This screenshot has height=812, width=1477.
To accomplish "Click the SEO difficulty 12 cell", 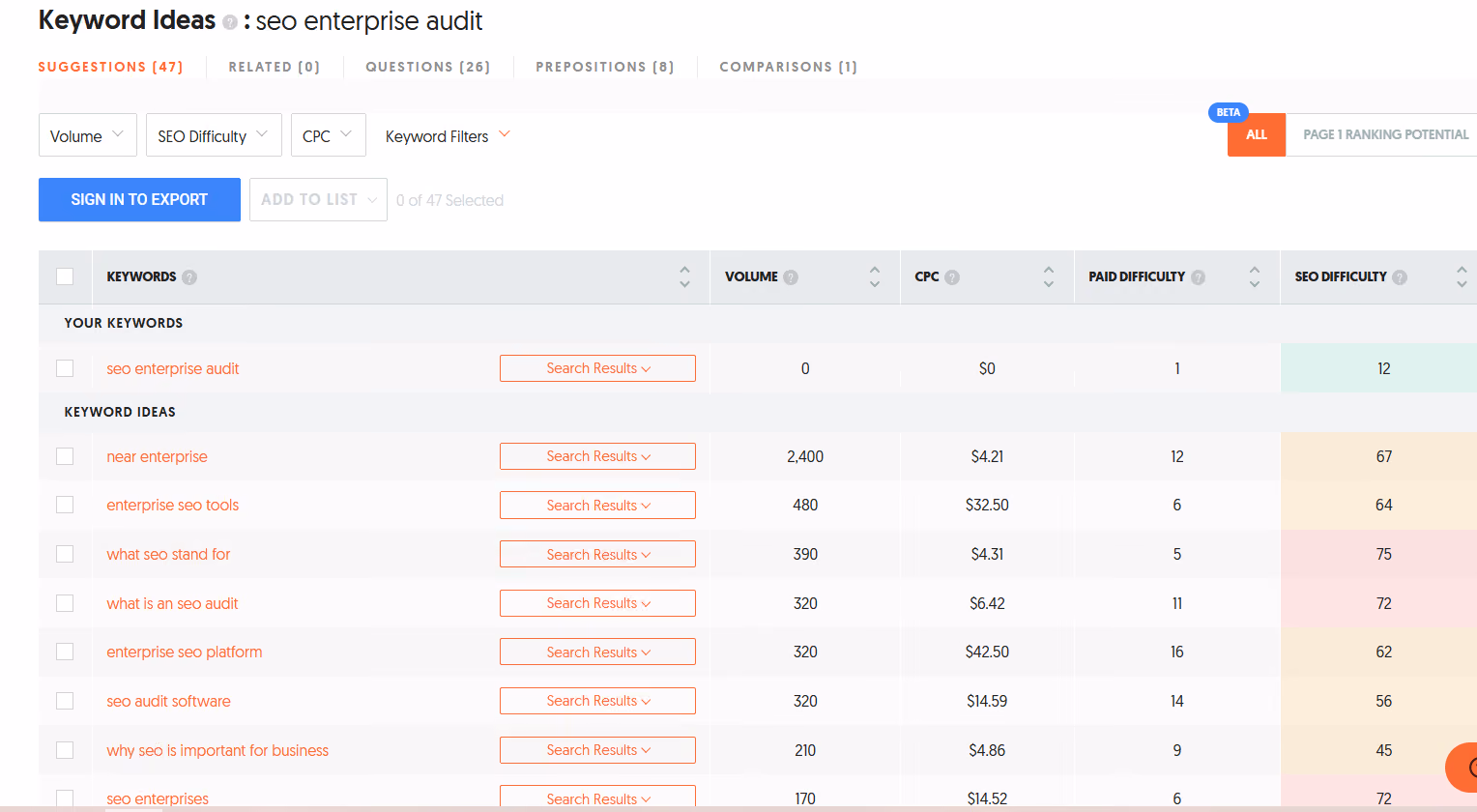I will pyautogui.click(x=1378, y=368).
